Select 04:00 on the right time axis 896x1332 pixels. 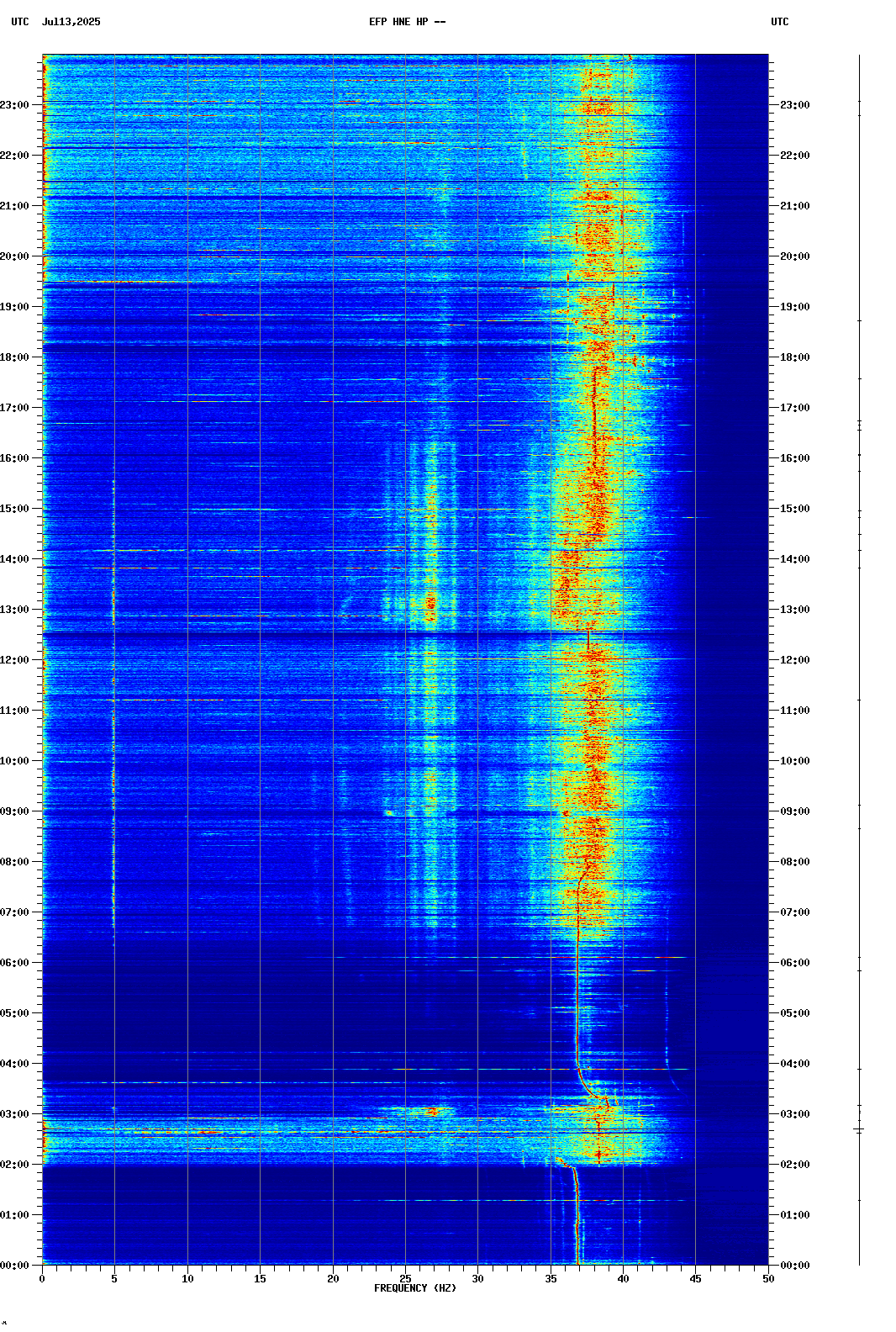point(795,1064)
